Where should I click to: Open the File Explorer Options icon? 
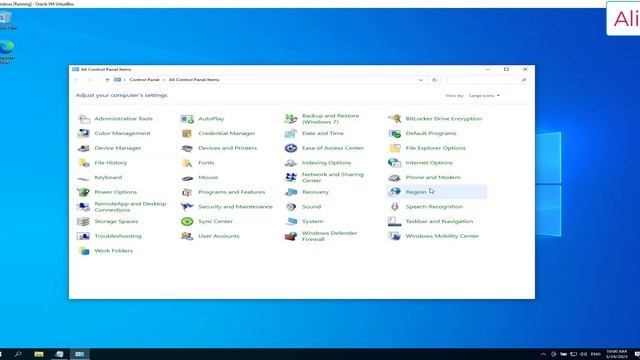(x=394, y=148)
